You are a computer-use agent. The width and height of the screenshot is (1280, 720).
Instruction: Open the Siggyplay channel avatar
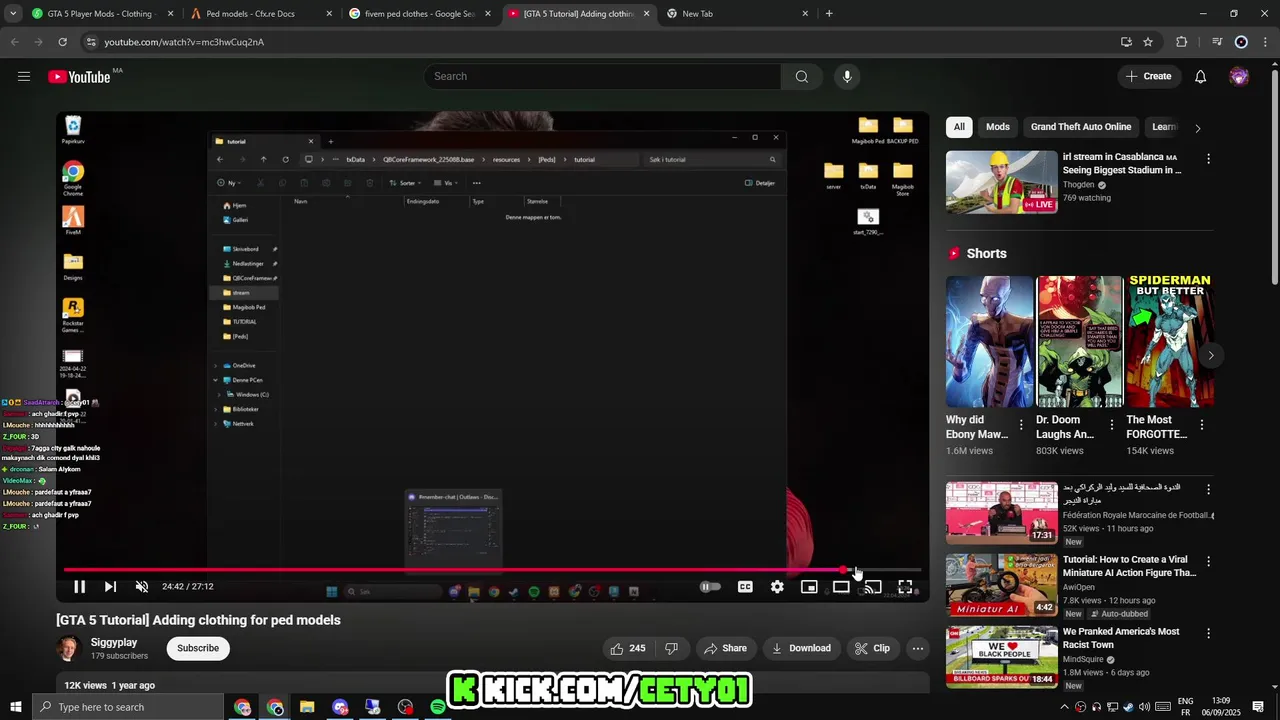pos(69,648)
